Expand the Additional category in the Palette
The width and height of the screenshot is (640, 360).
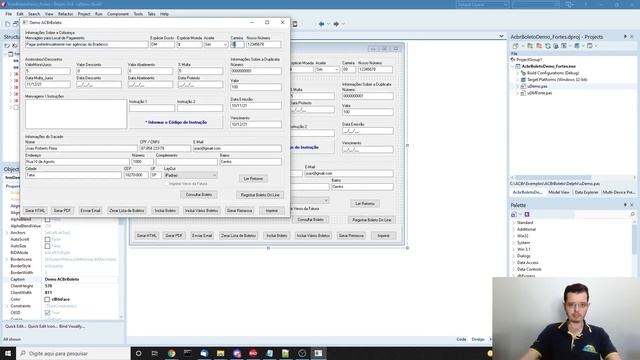513,229
